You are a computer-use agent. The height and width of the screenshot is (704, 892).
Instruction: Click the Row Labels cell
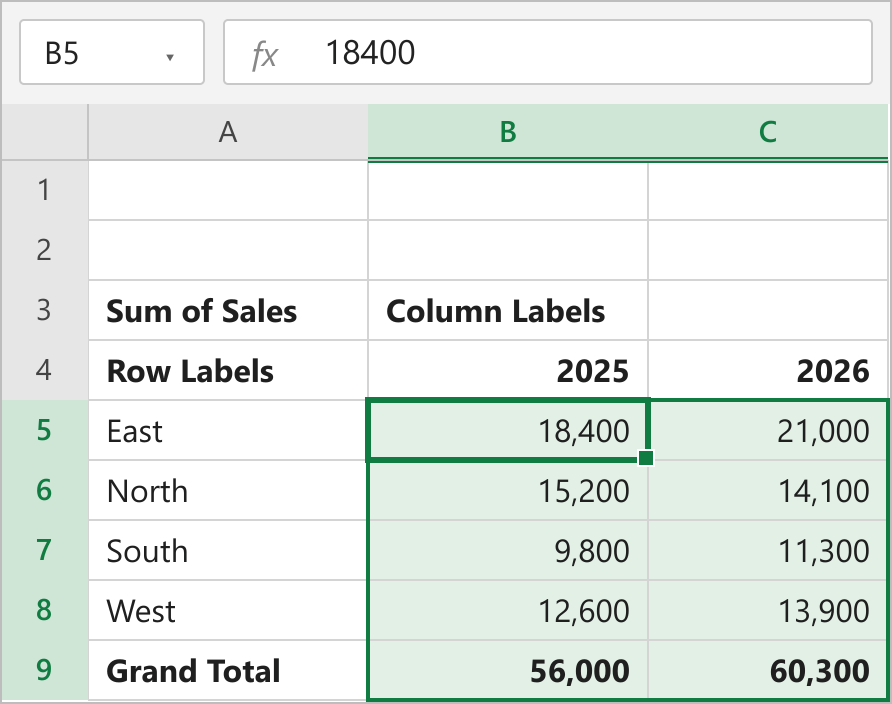[x=228, y=370]
